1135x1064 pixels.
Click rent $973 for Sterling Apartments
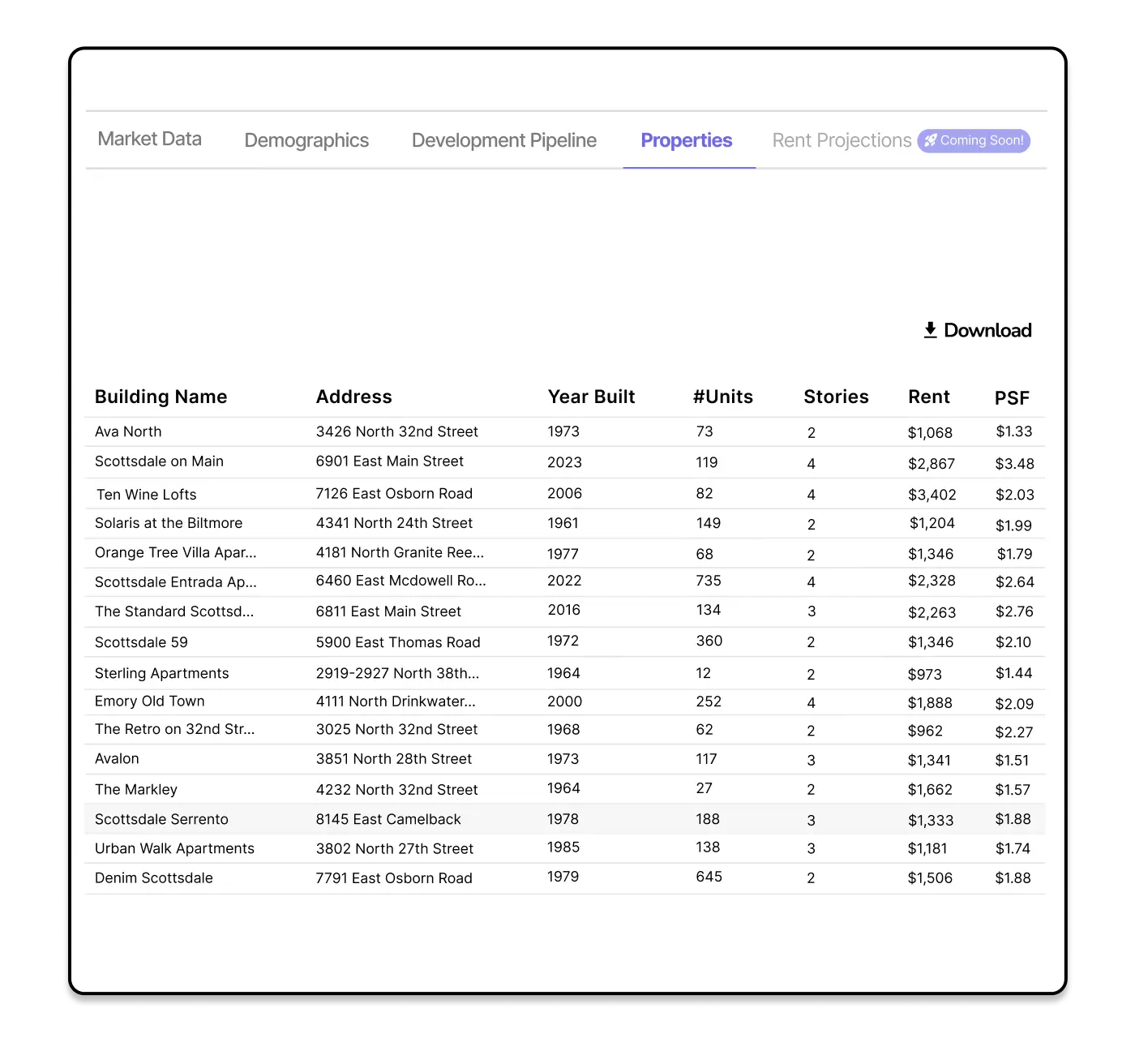point(925,675)
